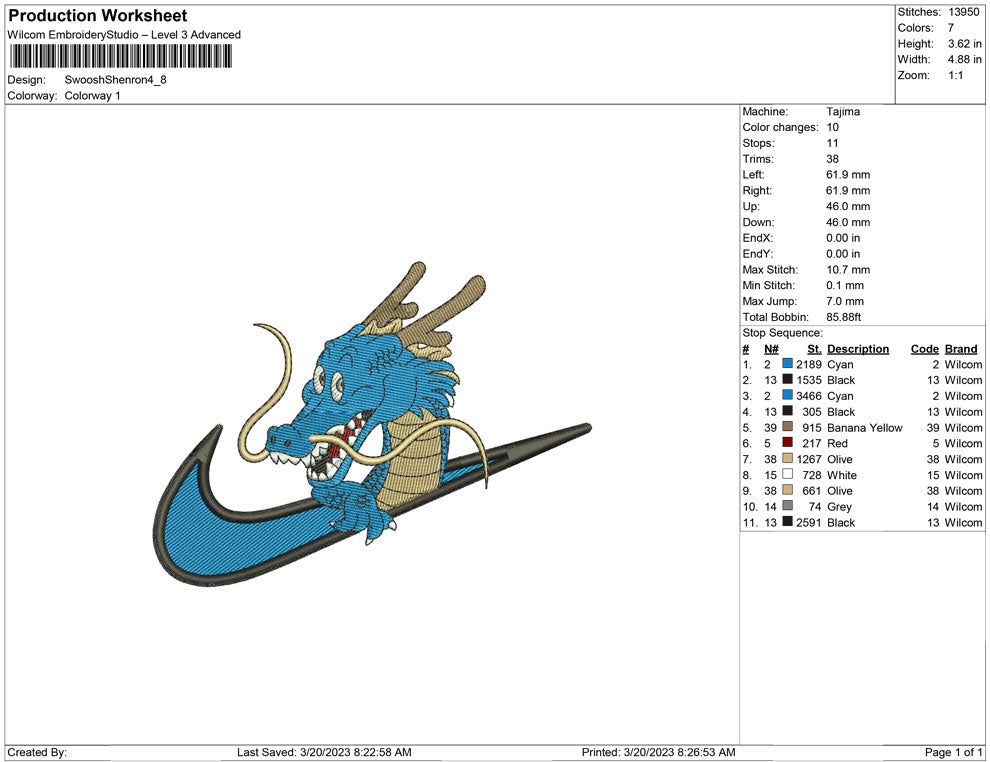The height and width of the screenshot is (762, 990).
Task: Click the Stops value '11'
Action: (832, 143)
